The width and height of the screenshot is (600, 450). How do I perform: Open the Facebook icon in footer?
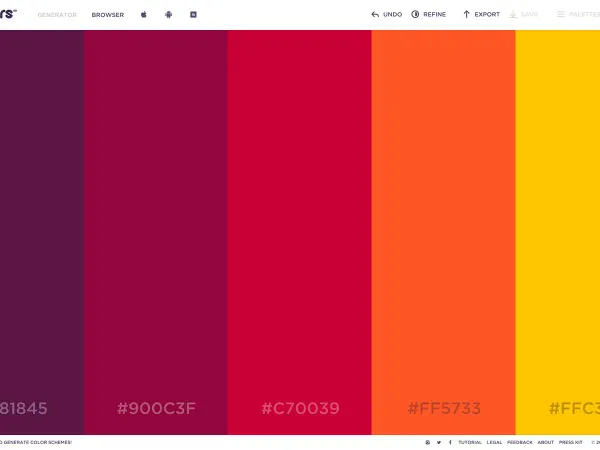pyautogui.click(x=450, y=442)
